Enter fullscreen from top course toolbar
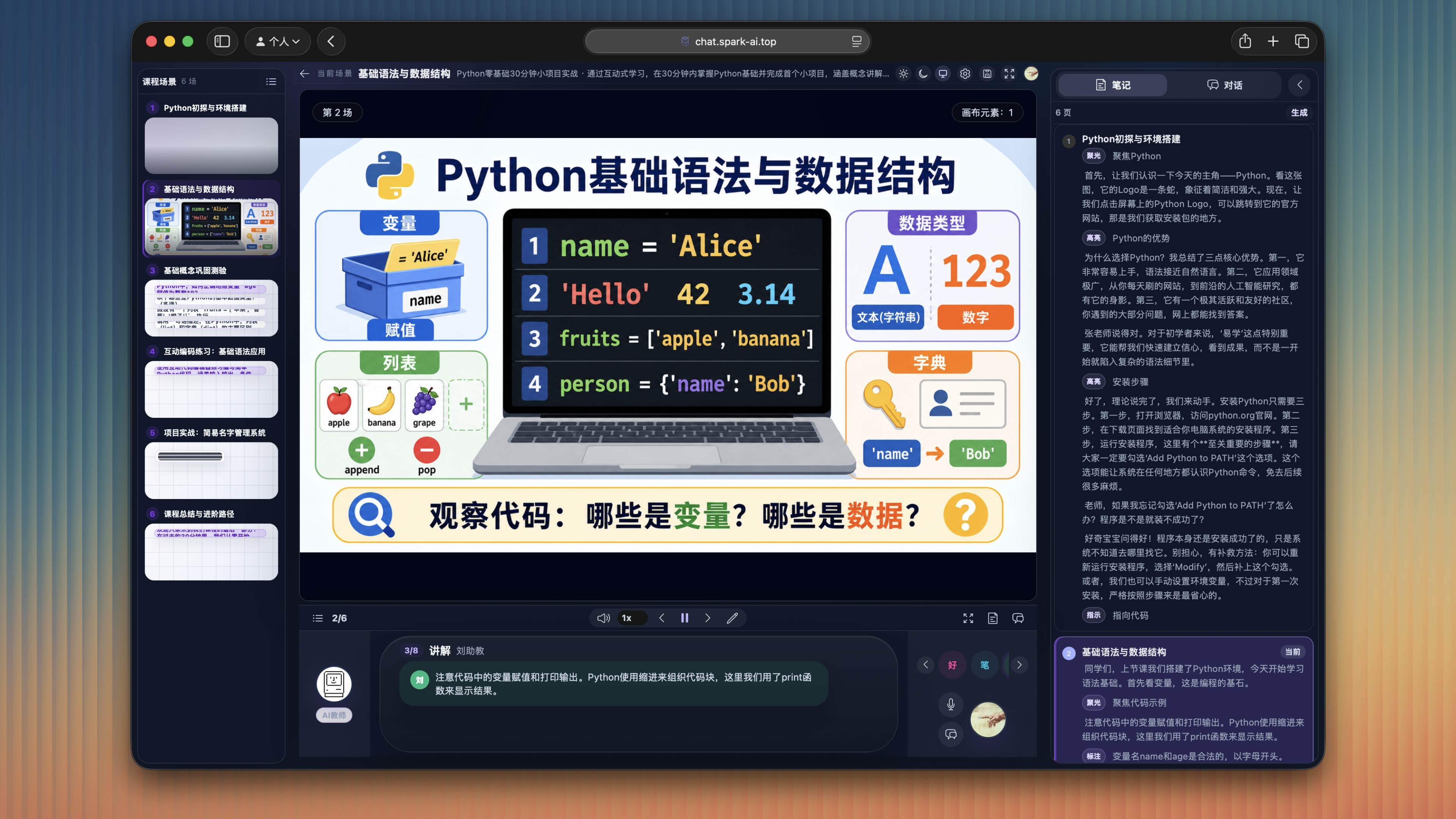1456x819 pixels. coord(1009,74)
